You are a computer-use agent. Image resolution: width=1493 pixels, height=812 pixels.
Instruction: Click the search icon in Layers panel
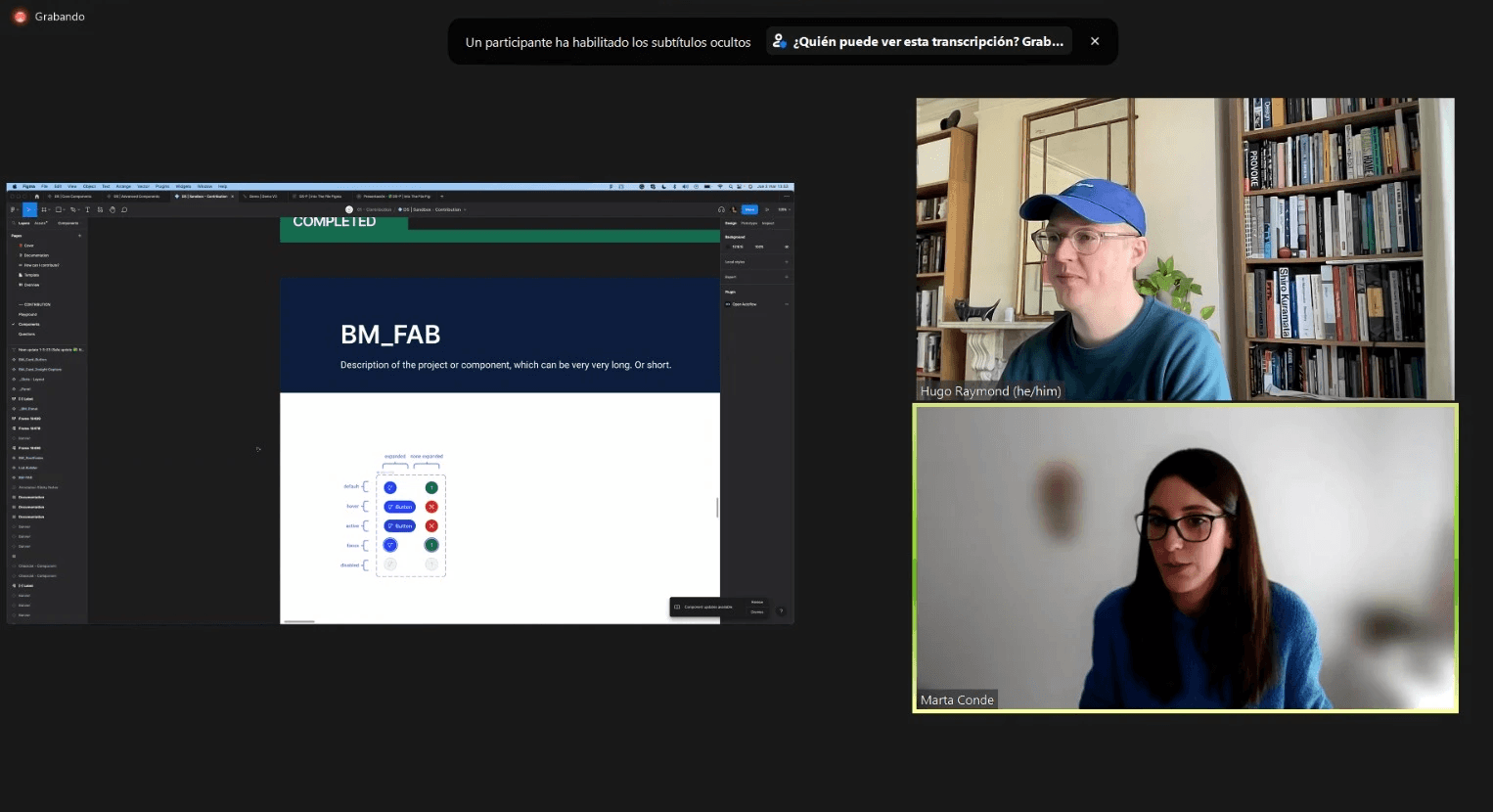click(13, 223)
